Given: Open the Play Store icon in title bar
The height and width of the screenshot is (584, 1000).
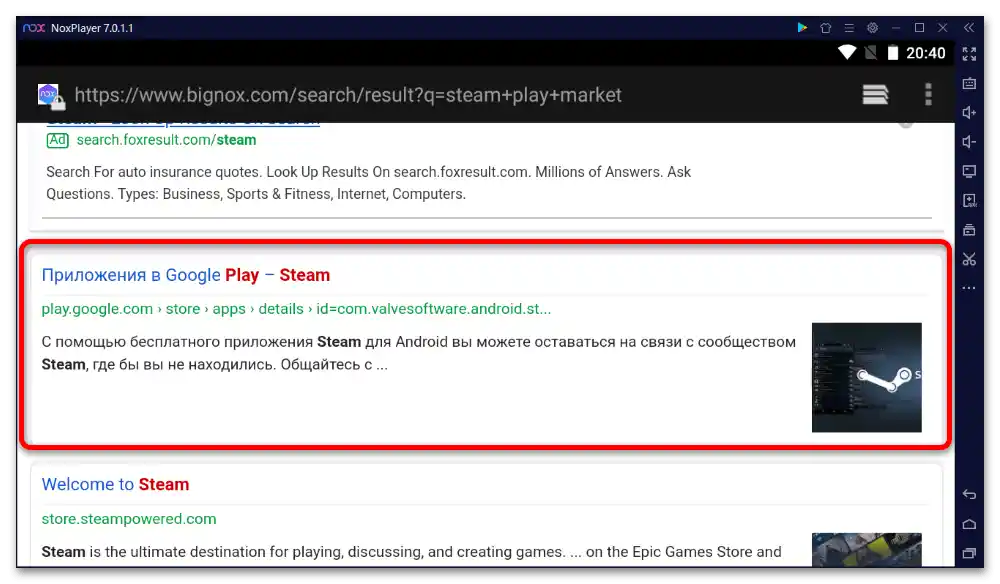Looking at the screenshot, I should [802, 27].
